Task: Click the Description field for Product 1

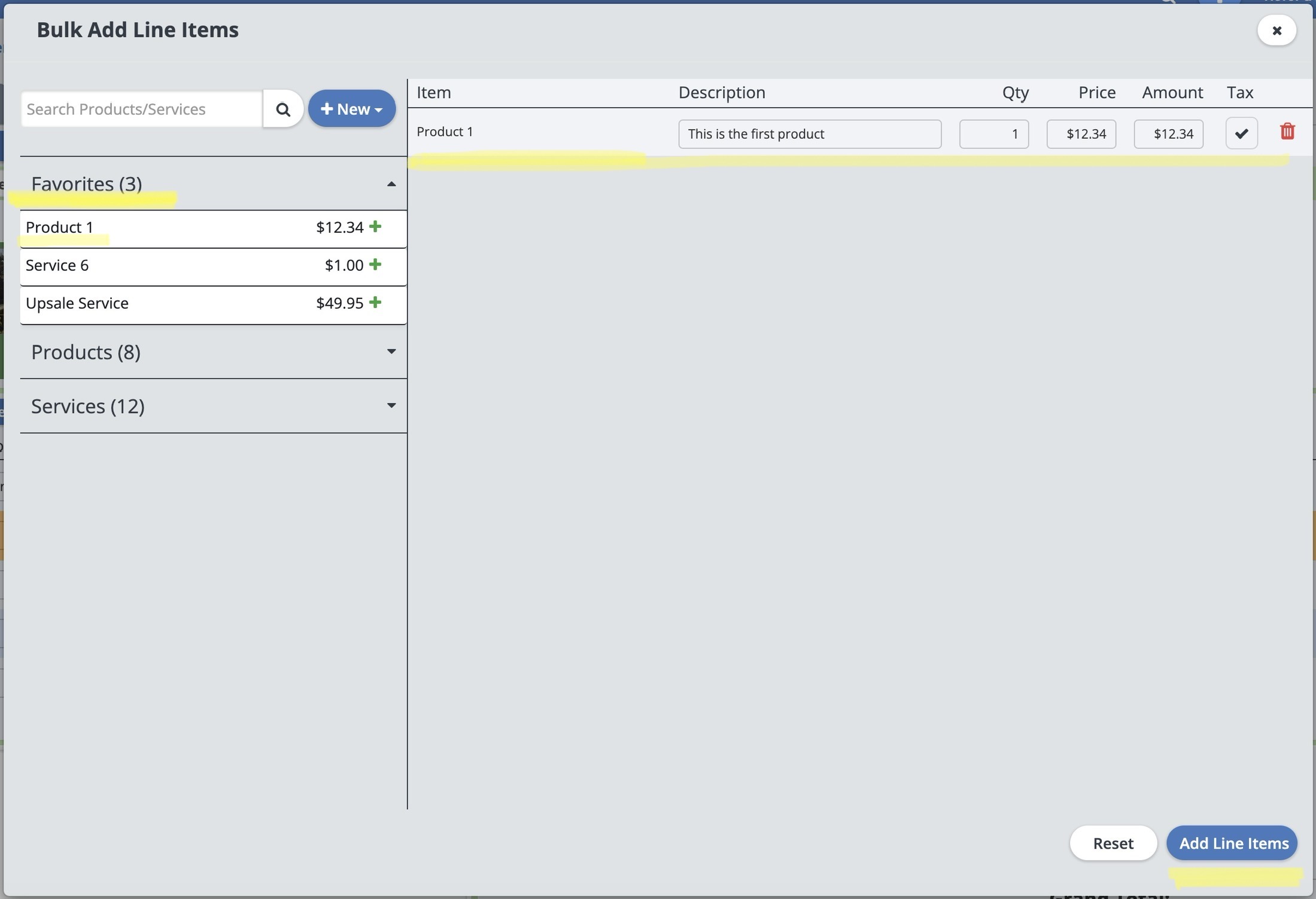Action: [x=809, y=134]
